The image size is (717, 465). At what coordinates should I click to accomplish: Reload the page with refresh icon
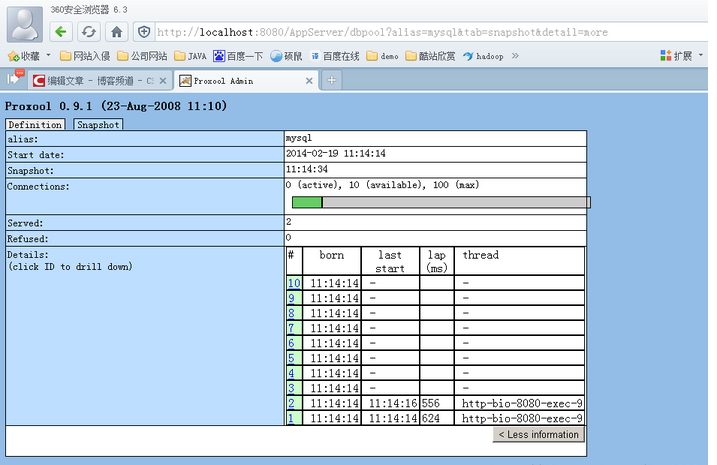click(89, 32)
